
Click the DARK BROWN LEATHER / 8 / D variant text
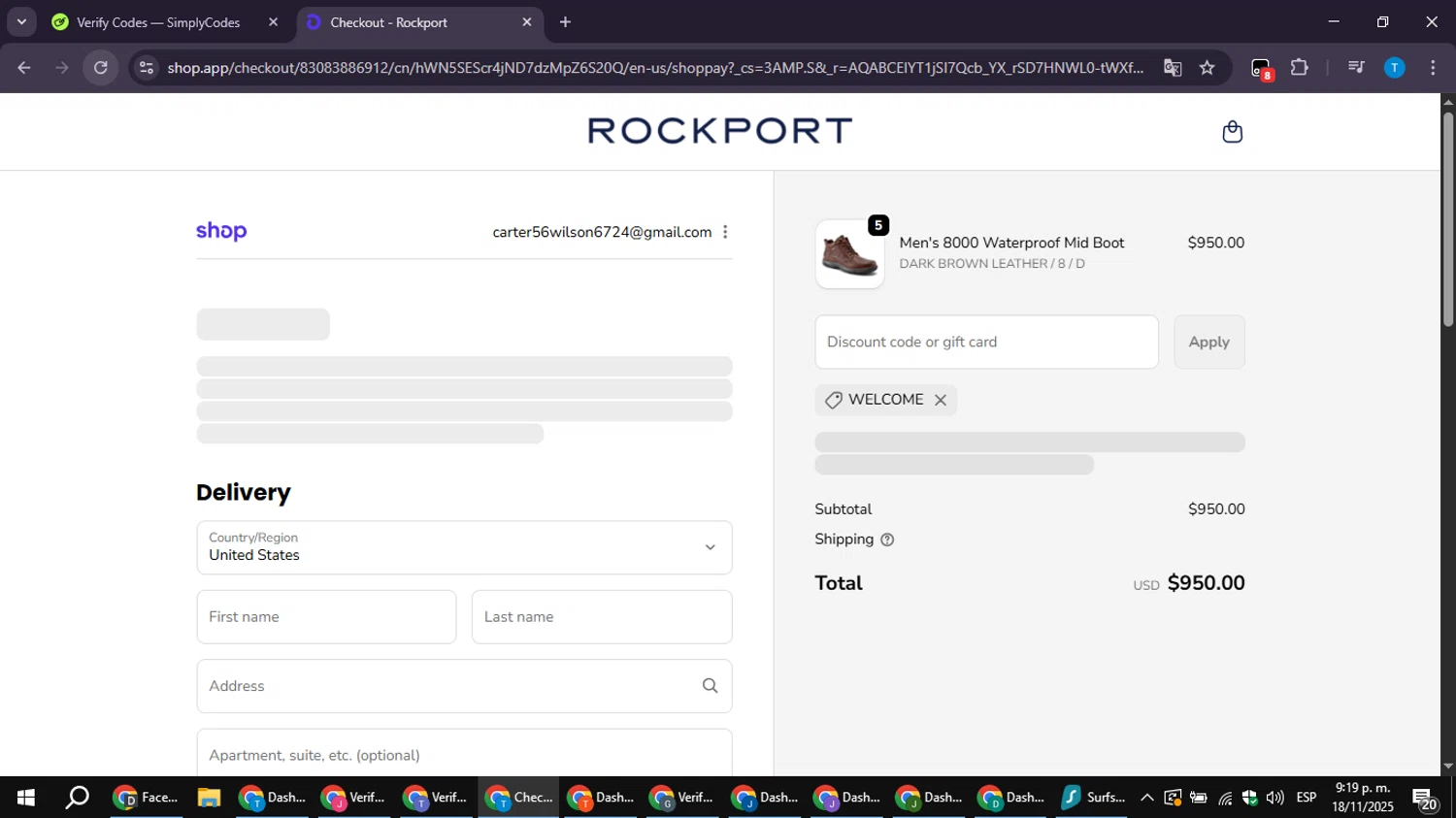992,264
